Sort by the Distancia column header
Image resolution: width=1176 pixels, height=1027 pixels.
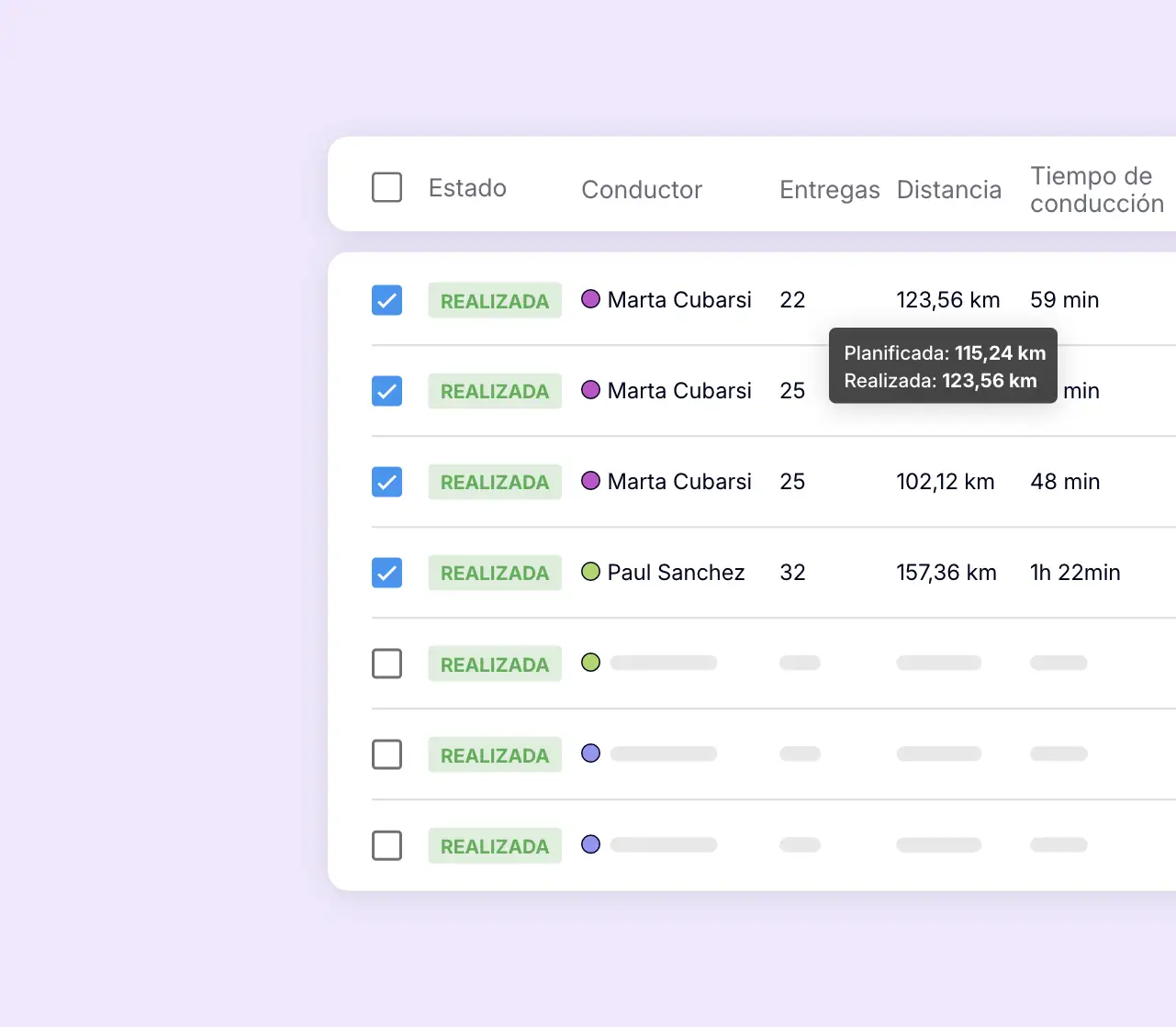coord(948,190)
